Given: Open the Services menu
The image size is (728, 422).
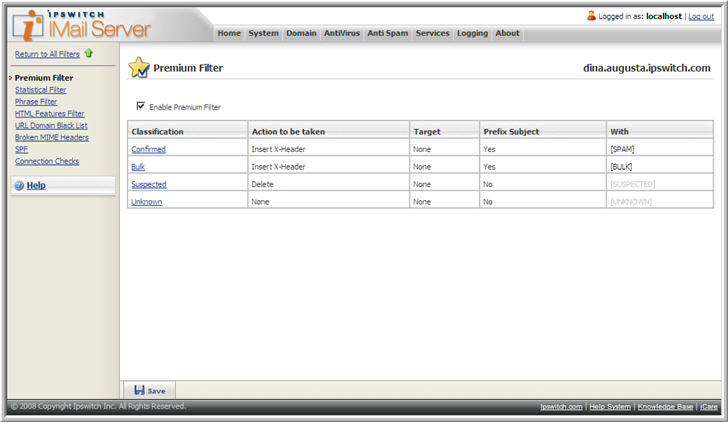Looking at the screenshot, I should click(432, 33).
